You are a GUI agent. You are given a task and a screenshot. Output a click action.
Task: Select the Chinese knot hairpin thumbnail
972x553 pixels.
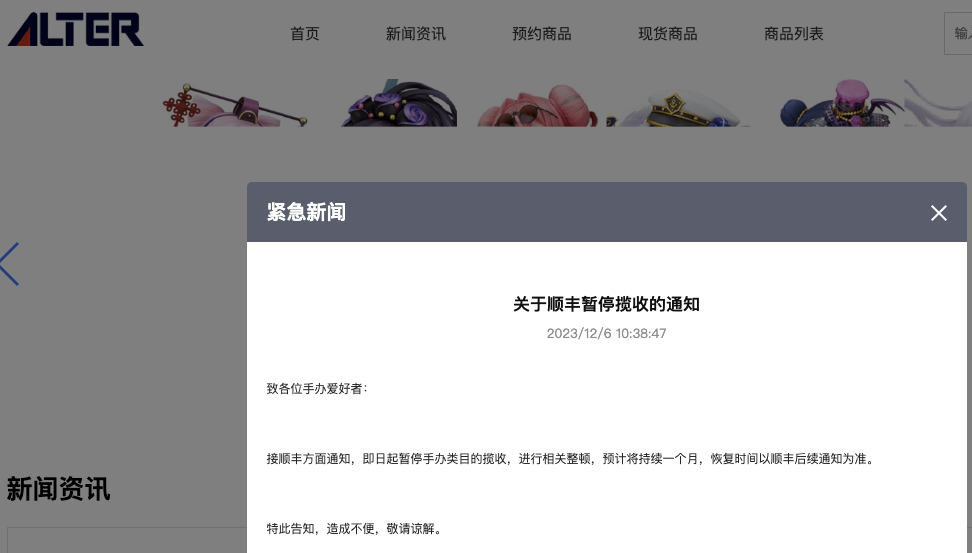tap(234, 105)
